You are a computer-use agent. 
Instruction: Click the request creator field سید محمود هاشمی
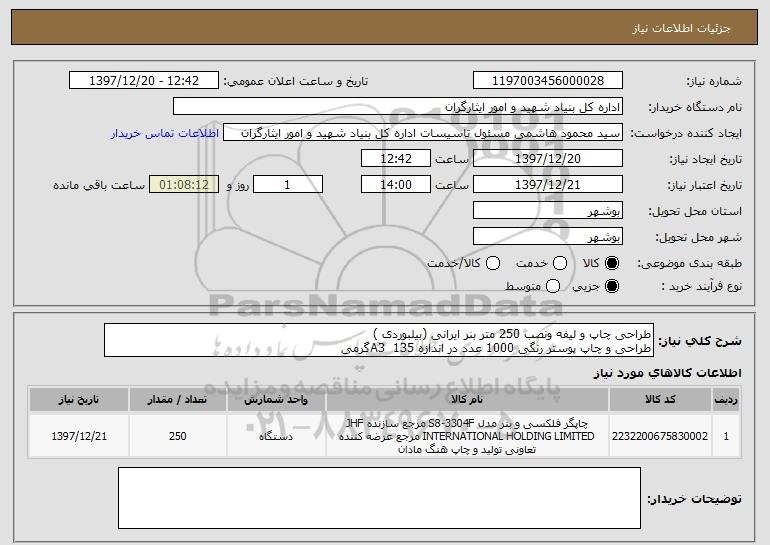point(423,133)
